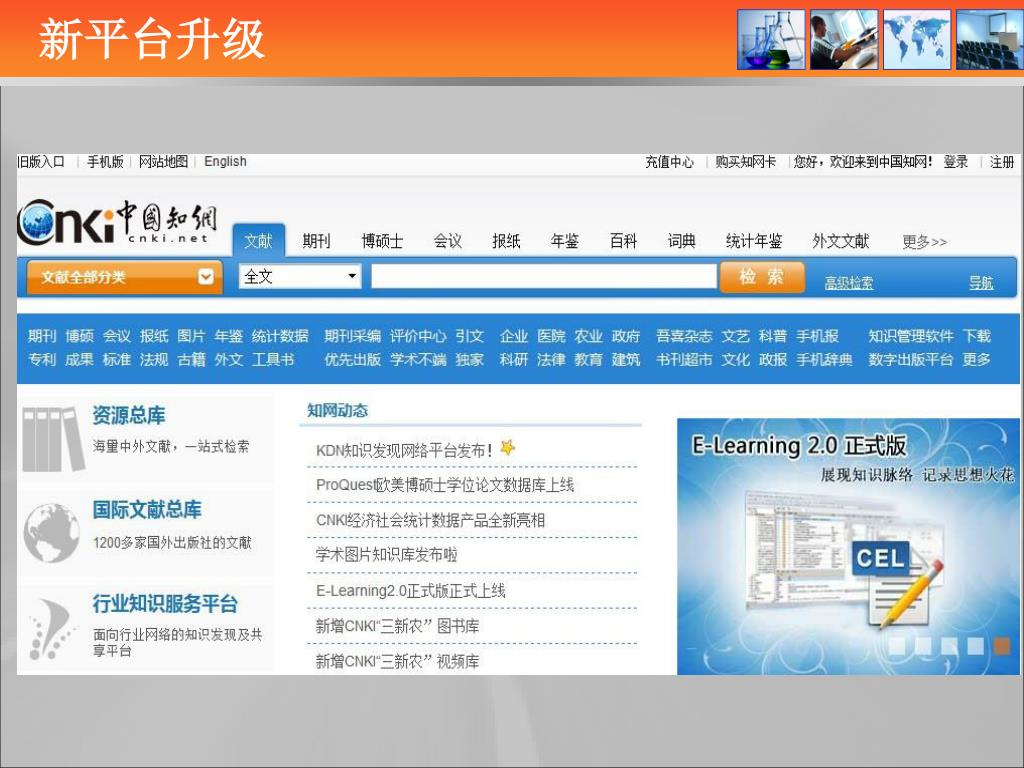Viewport: 1024px width, 768px height.
Task: Click 登录 to log in
Action: click(955, 162)
